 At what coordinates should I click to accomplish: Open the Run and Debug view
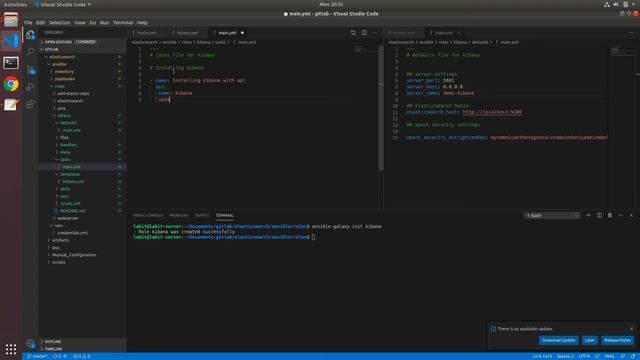[x=31, y=87]
